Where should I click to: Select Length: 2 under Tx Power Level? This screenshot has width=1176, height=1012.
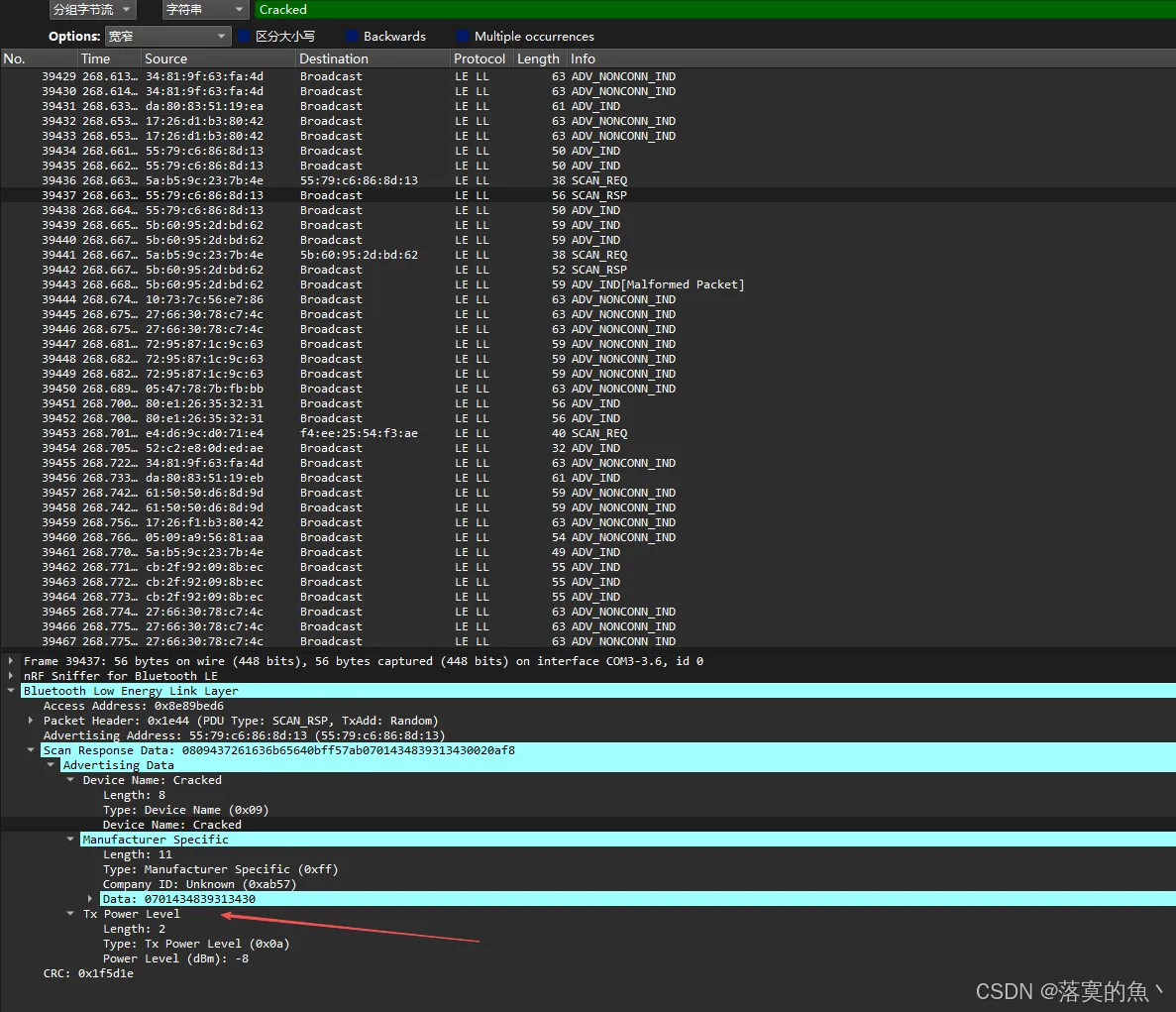pos(135,929)
